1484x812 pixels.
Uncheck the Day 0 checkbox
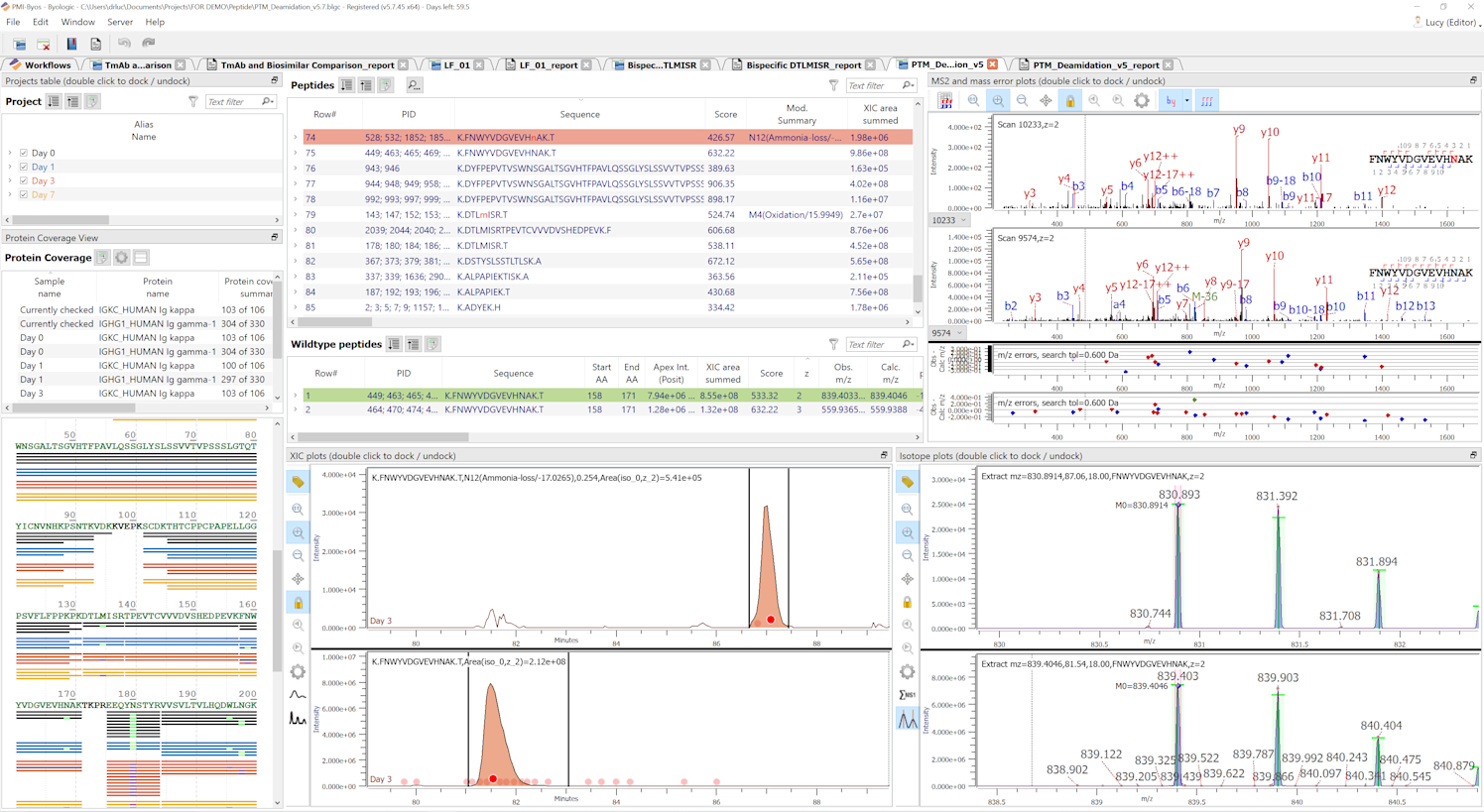(24, 154)
